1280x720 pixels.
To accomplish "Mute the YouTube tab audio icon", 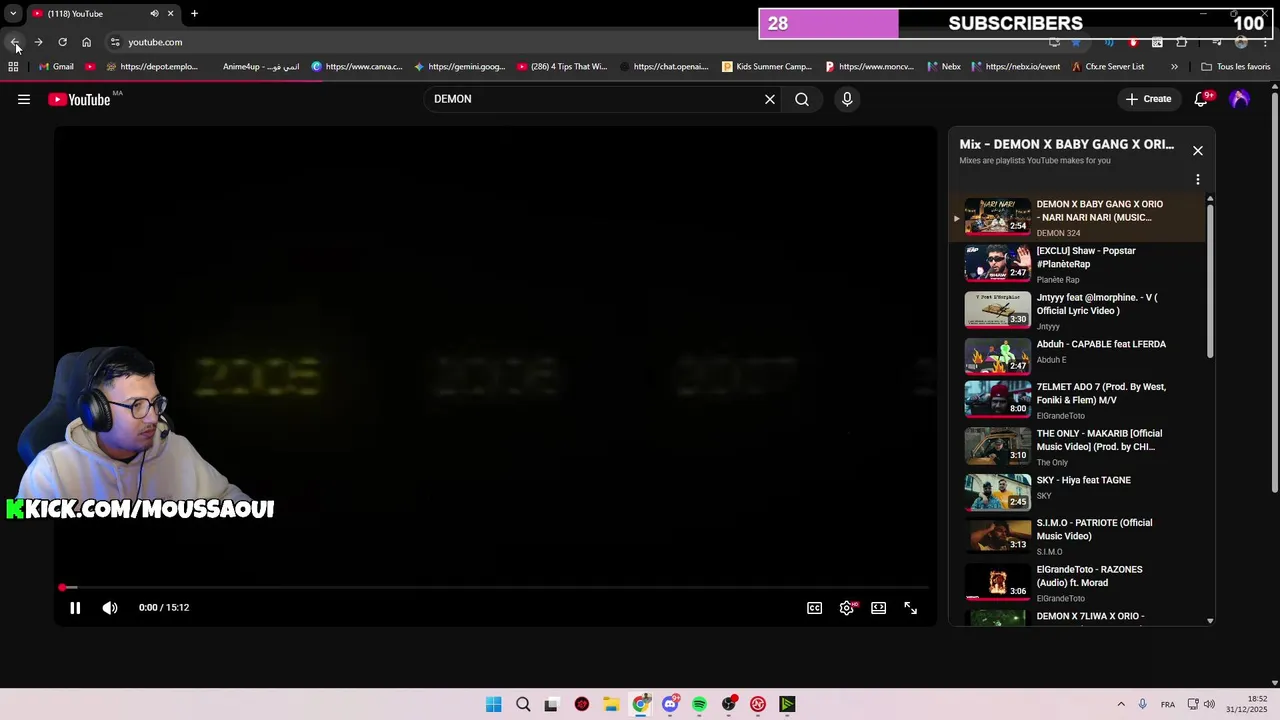I will [x=154, y=14].
